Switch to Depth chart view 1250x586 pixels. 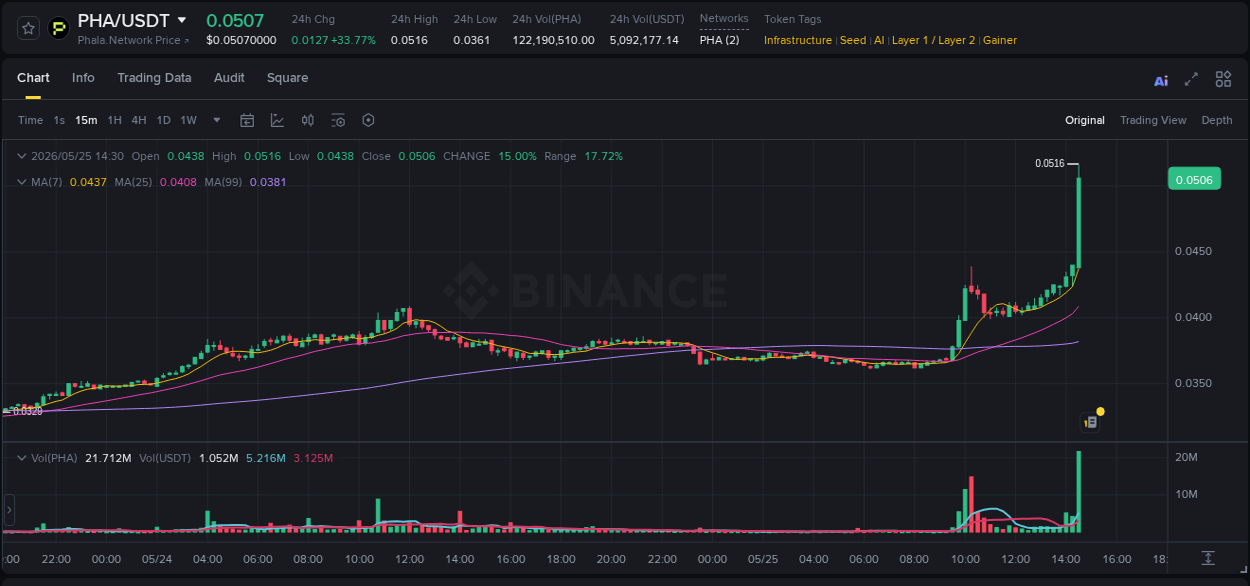point(1217,120)
